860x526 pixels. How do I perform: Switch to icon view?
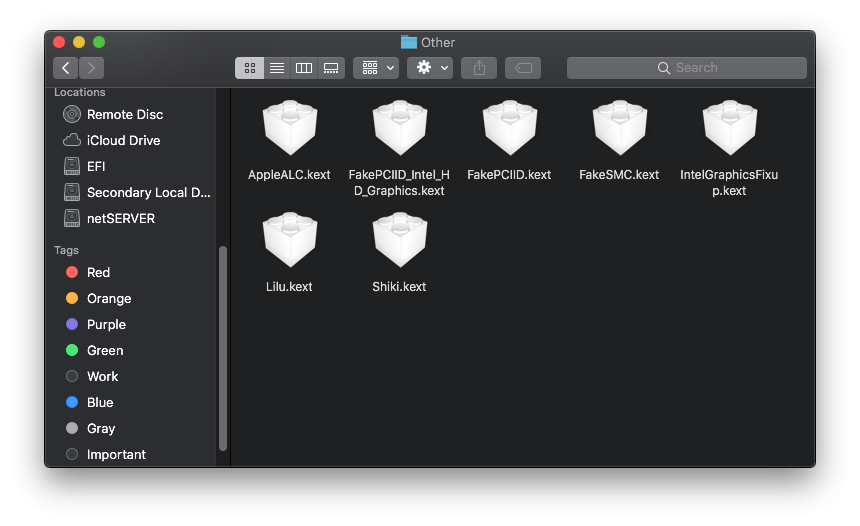250,68
